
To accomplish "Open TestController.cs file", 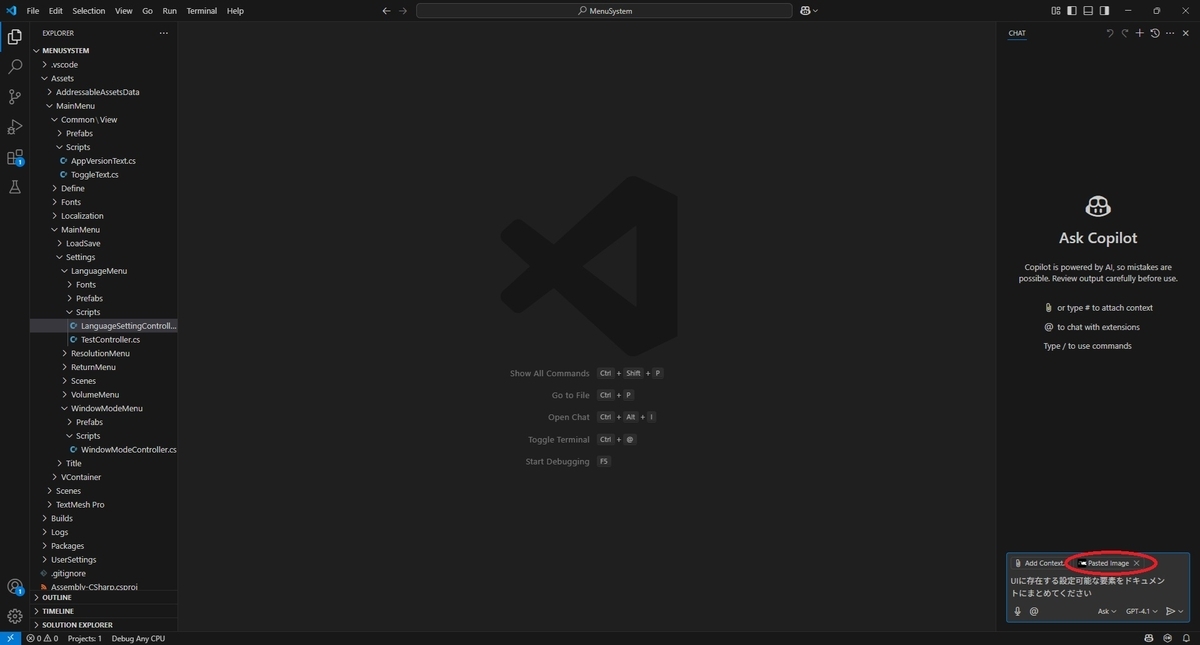I will click(x=104, y=340).
